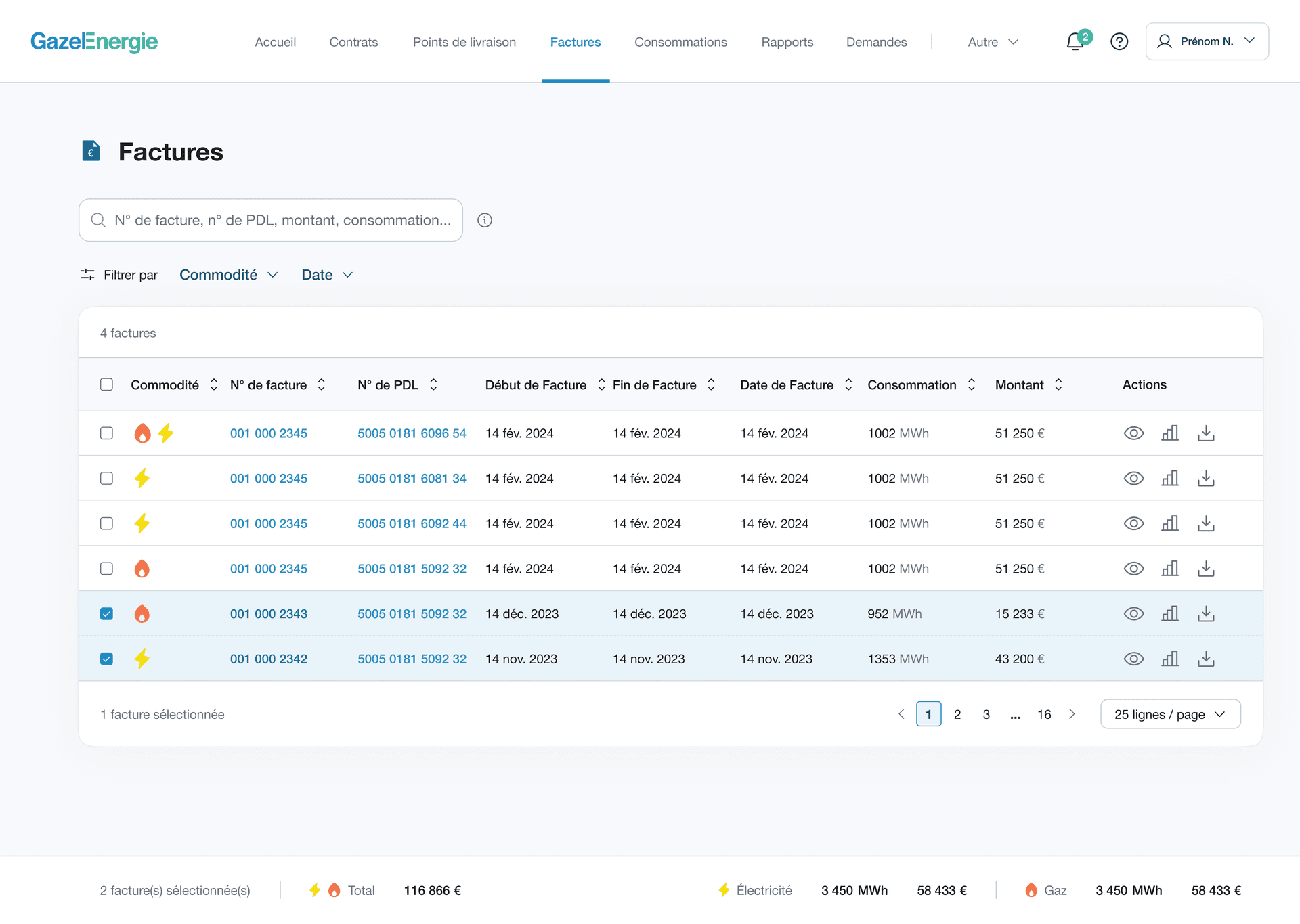The width and height of the screenshot is (1300, 924).
Task: Open the Date filter dropdown
Action: [x=327, y=275]
